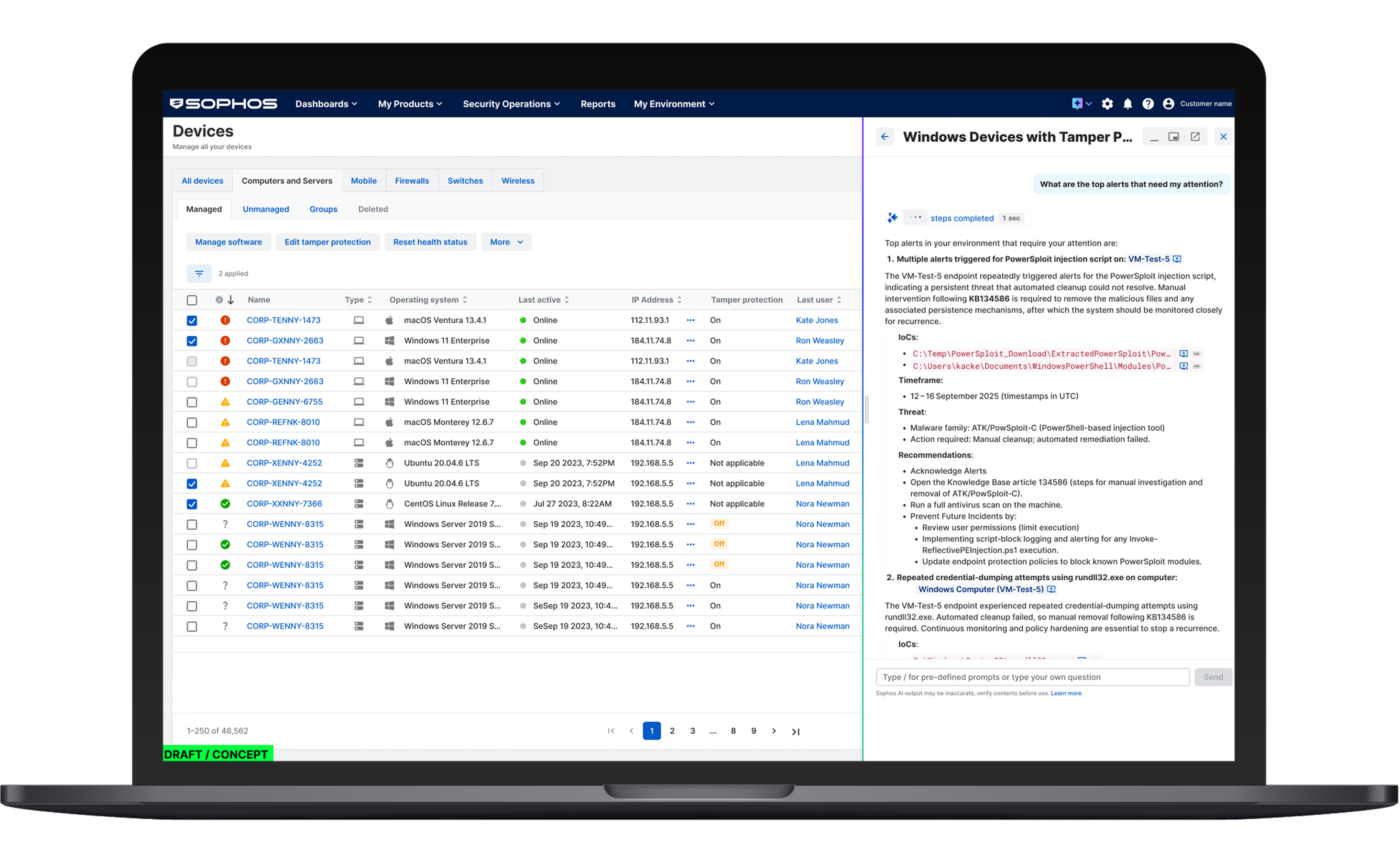This screenshot has width=1400, height=861.
Task: Check the CORP-GENNY-6755 row checkbox
Action: [192, 402]
